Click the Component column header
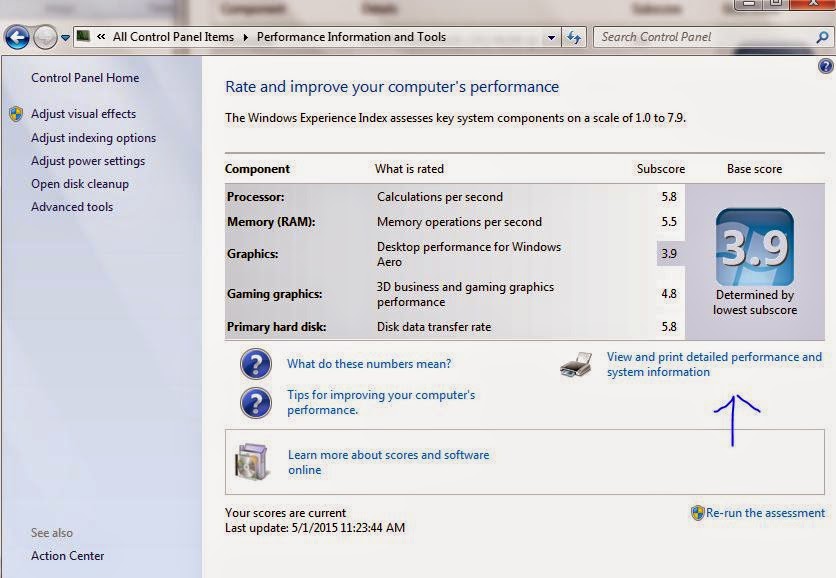 coord(257,169)
